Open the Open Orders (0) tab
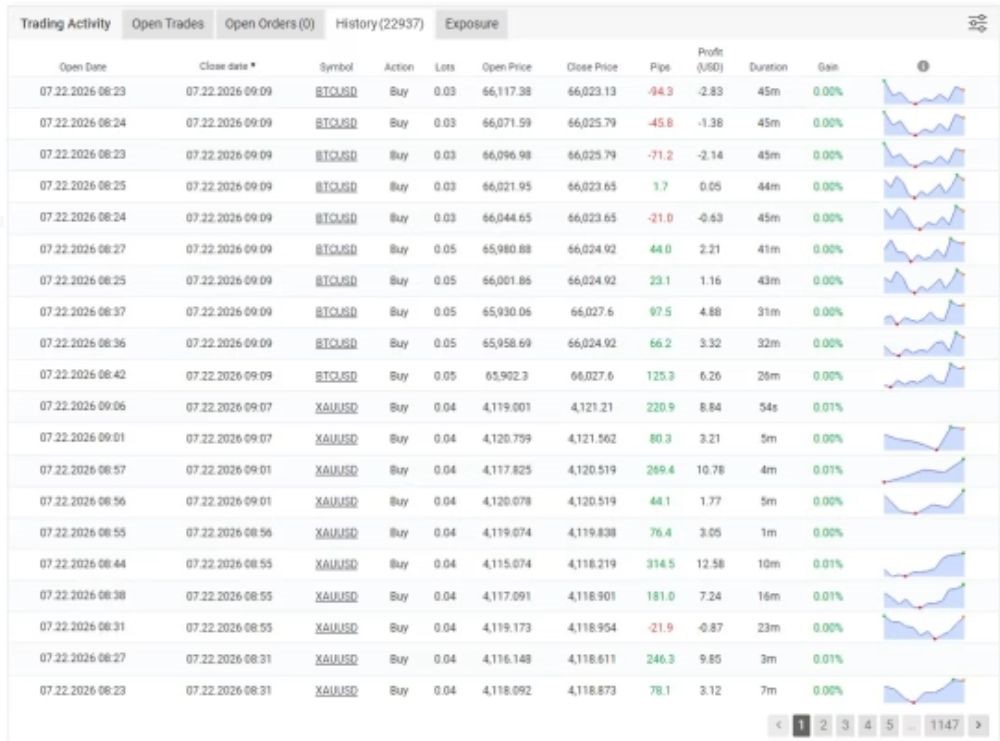Image resolution: width=1000 pixels, height=741 pixels. [x=270, y=24]
